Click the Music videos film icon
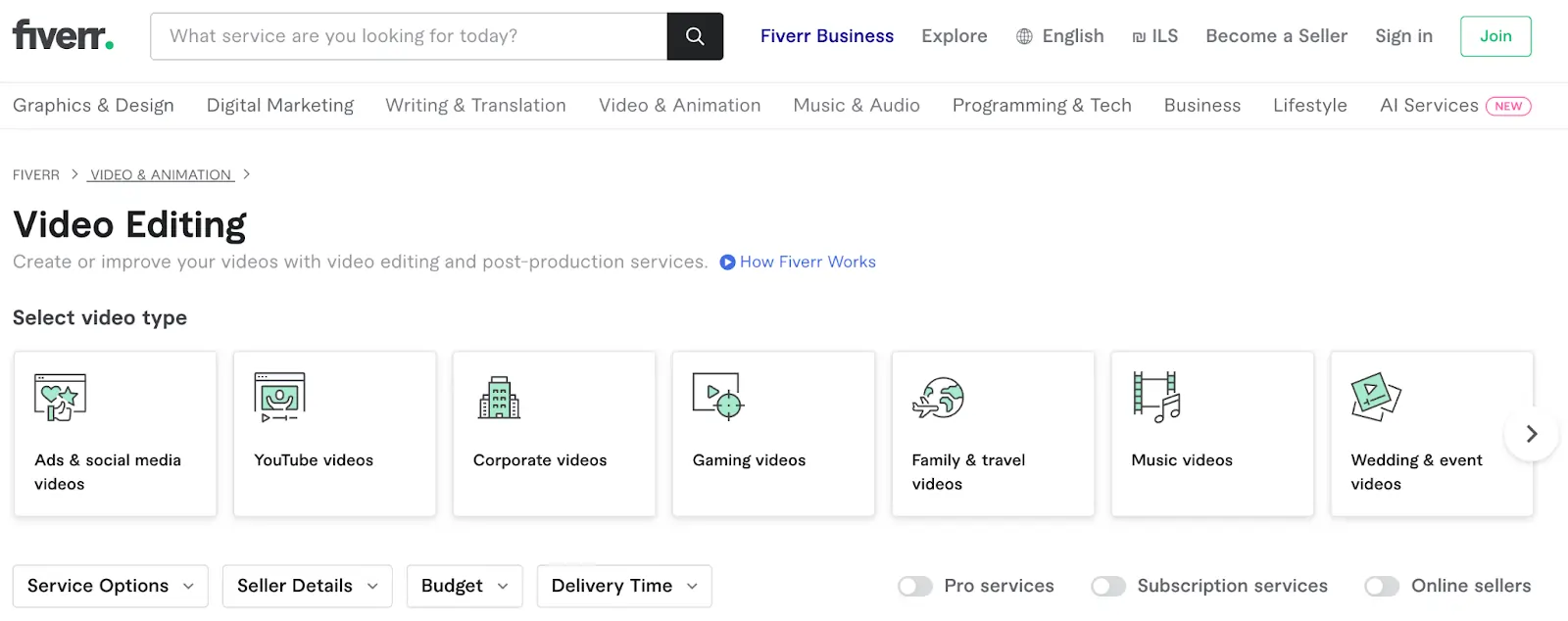Screen dimensions: 1568x621 click(1156, 397)
